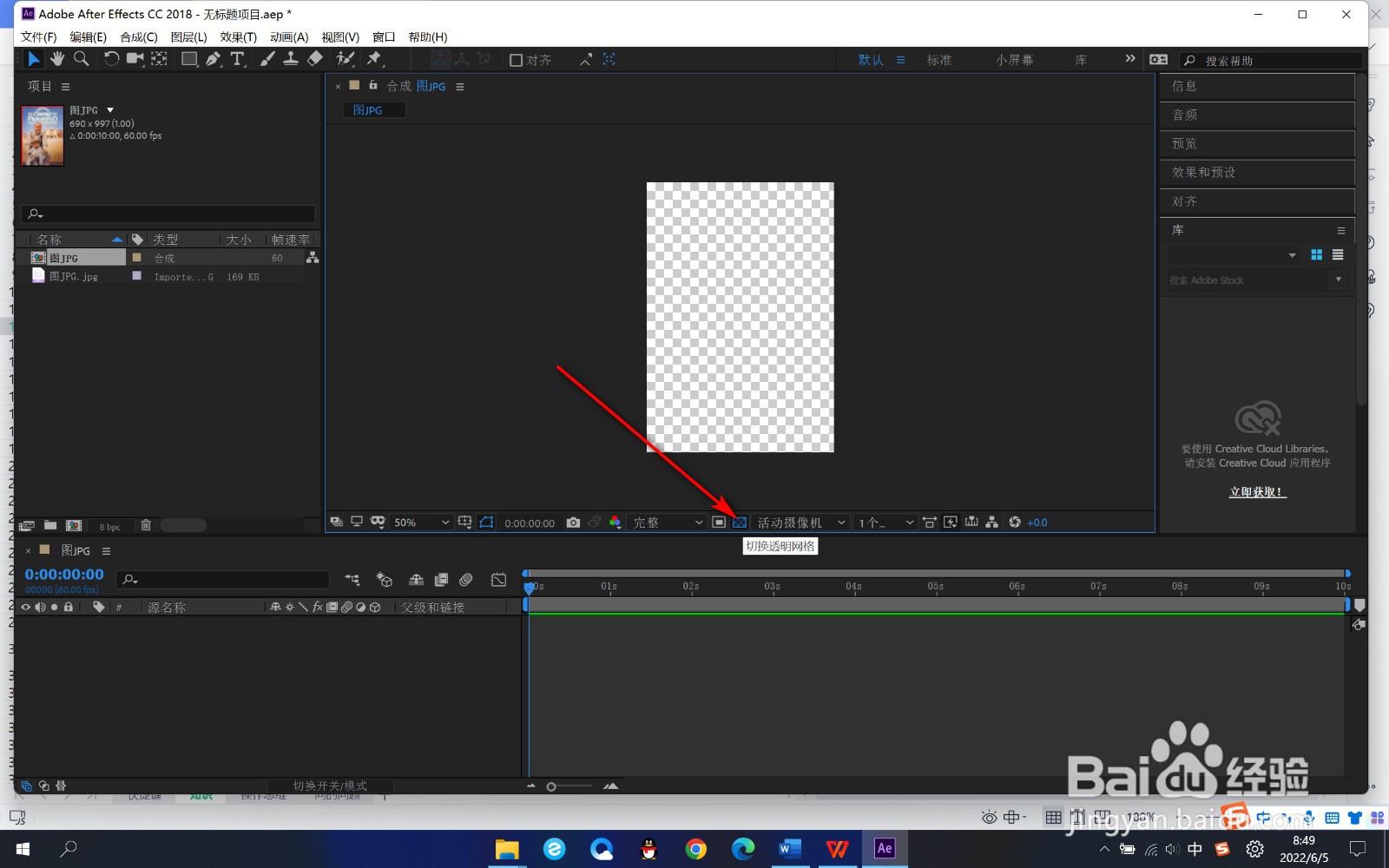
Task: Open the 库 panel menu
Action: [x=1341, y=230]
